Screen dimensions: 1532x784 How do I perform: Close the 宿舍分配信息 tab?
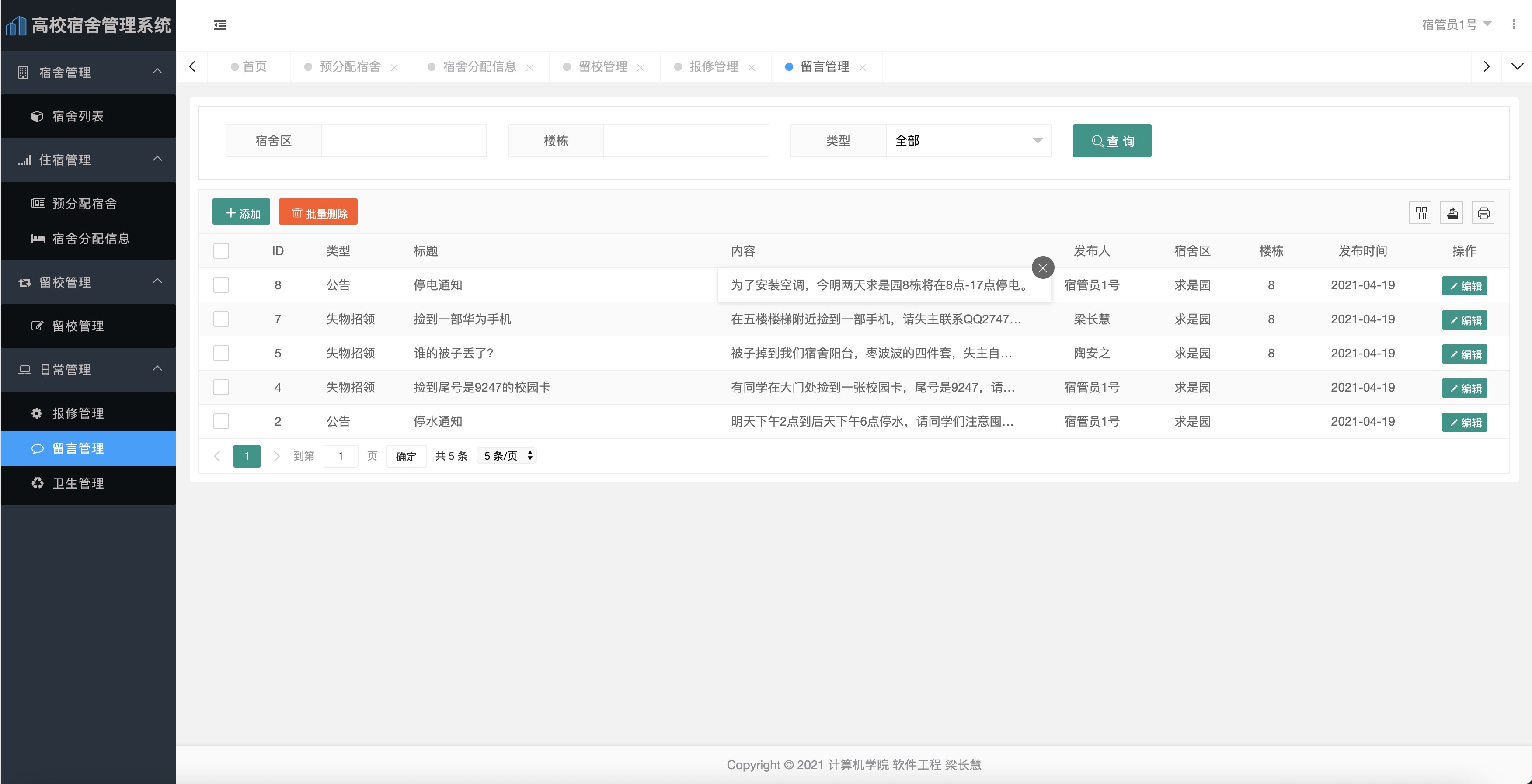point(529,68)
